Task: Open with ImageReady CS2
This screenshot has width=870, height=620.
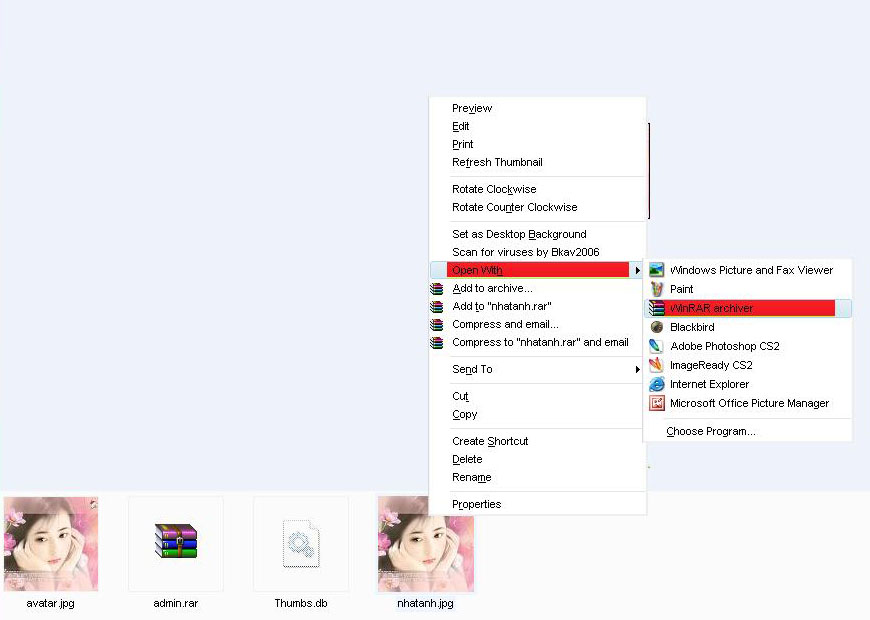Action: pos(748,365)
